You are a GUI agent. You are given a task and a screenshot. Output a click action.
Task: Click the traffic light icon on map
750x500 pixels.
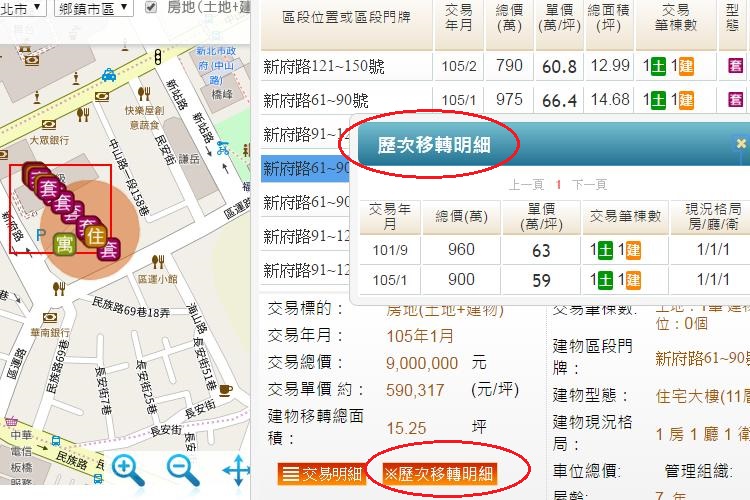[x=158, y=56]
